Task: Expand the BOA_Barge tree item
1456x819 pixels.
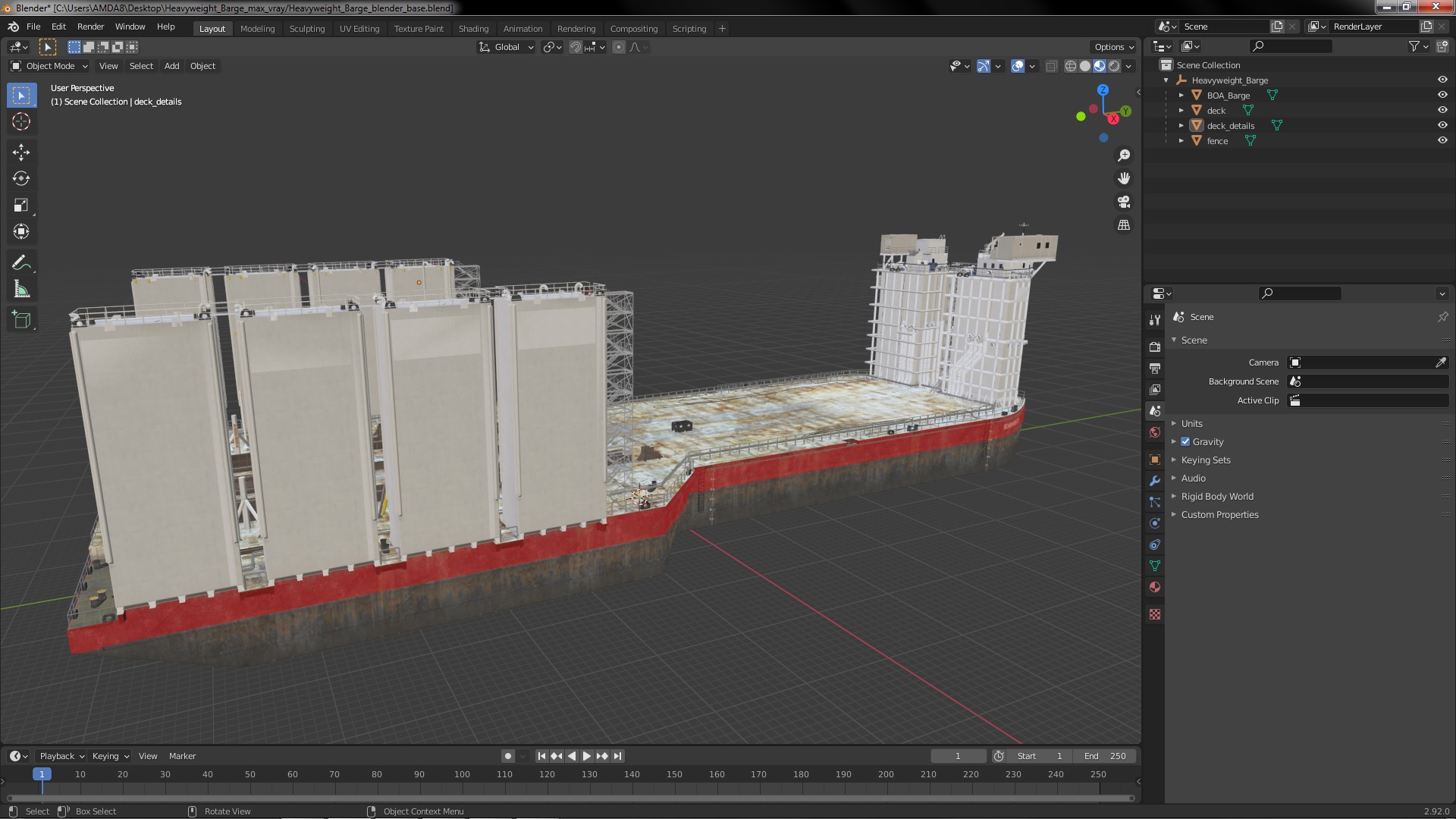Action: tap(1181, 96)
